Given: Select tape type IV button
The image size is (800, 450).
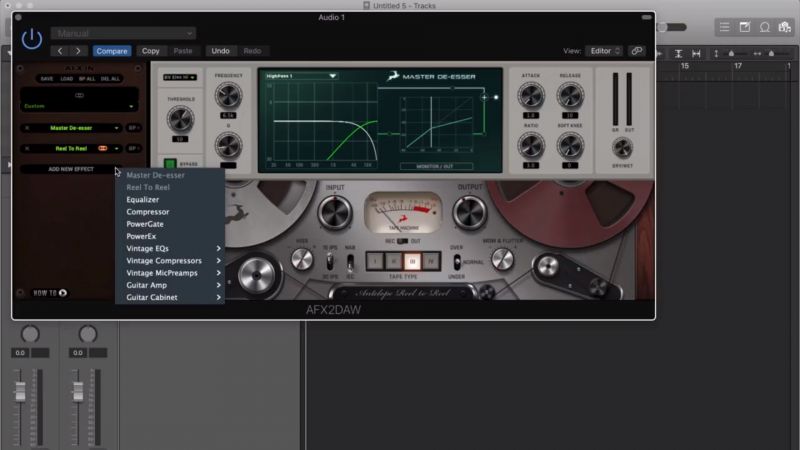Looking at the screenshot, I should coord(431,261).
